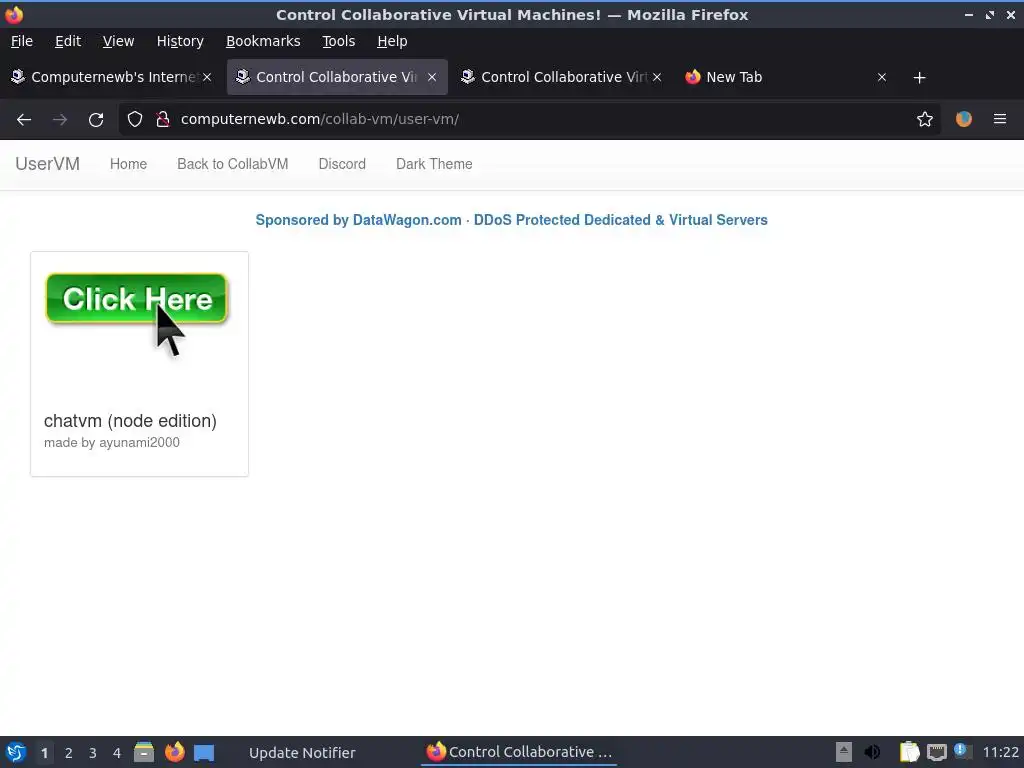Open the DataWagon.com sponsor link
Viewport: 1024px width, 768px height.
511,220
